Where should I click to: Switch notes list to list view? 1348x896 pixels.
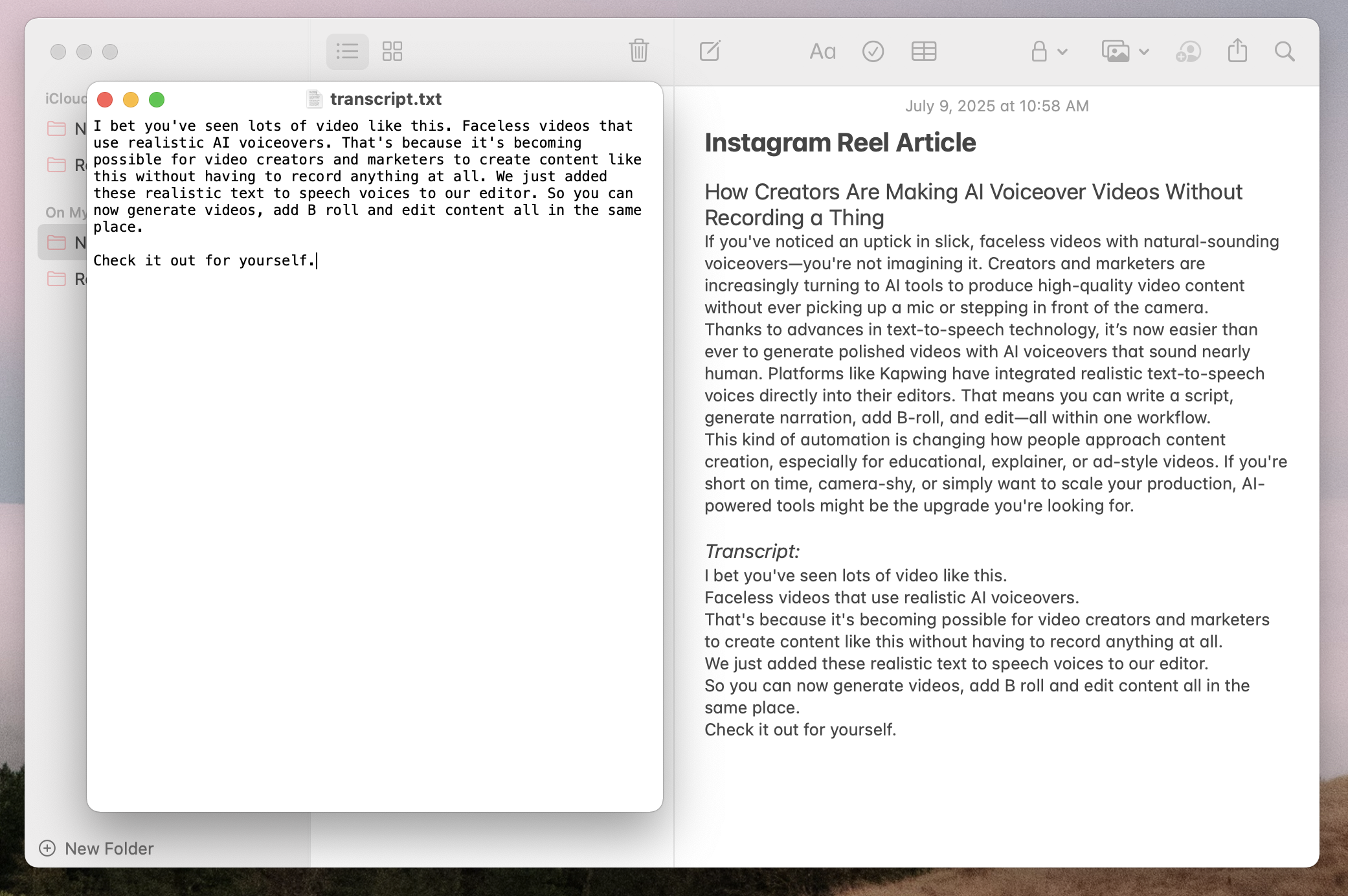coord(348,51)
